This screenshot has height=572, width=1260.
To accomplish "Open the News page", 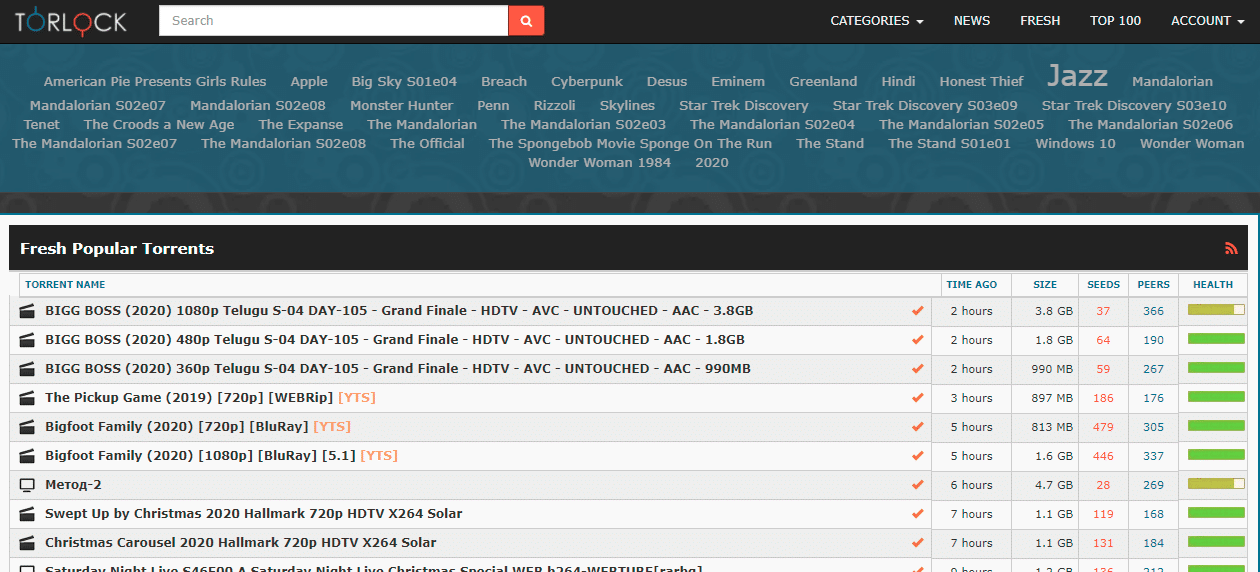I will point(972,21).
